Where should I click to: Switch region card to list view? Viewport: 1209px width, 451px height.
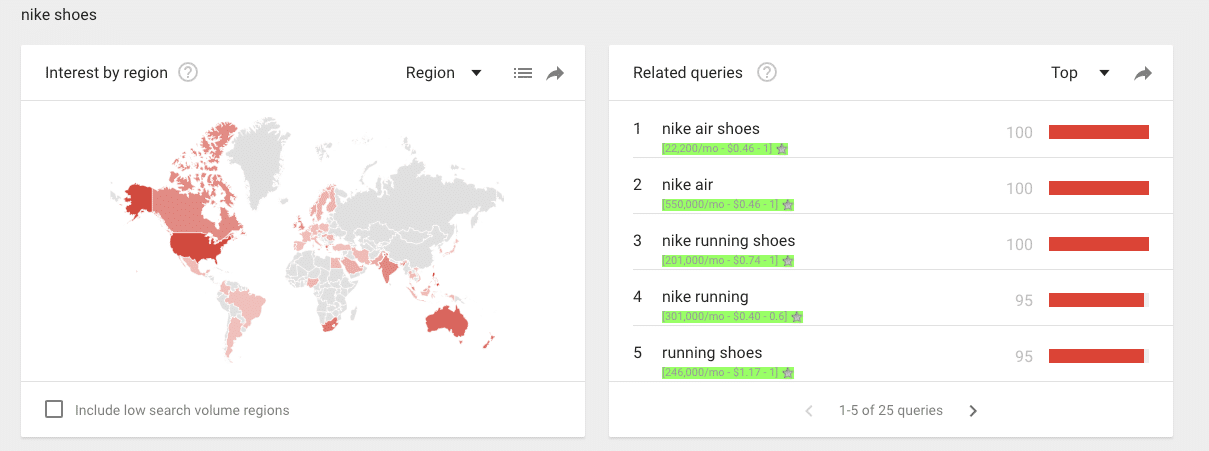(522, 73)
